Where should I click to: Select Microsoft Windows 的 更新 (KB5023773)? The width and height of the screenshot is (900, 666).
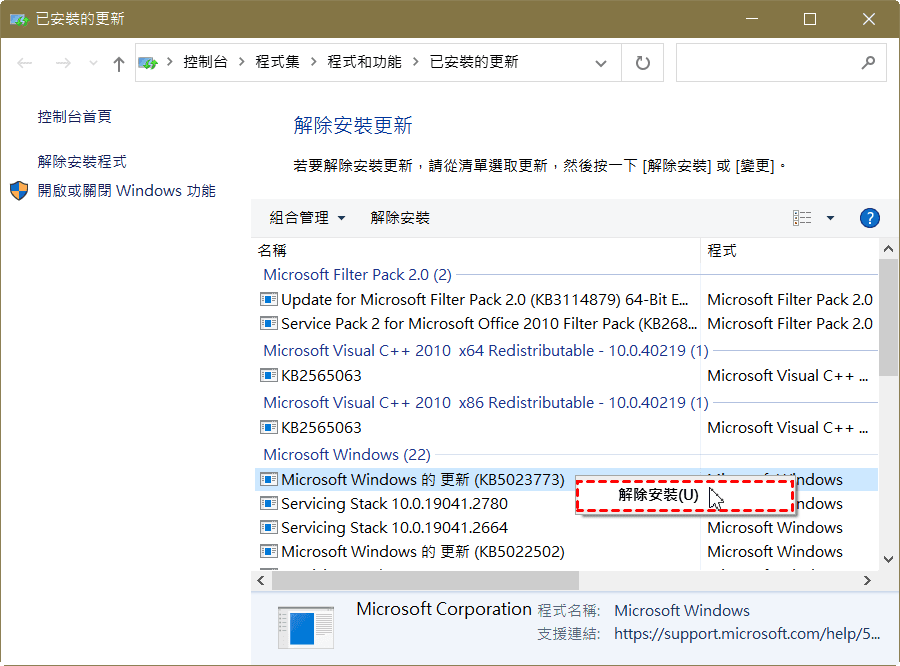[x=423, y=479]
